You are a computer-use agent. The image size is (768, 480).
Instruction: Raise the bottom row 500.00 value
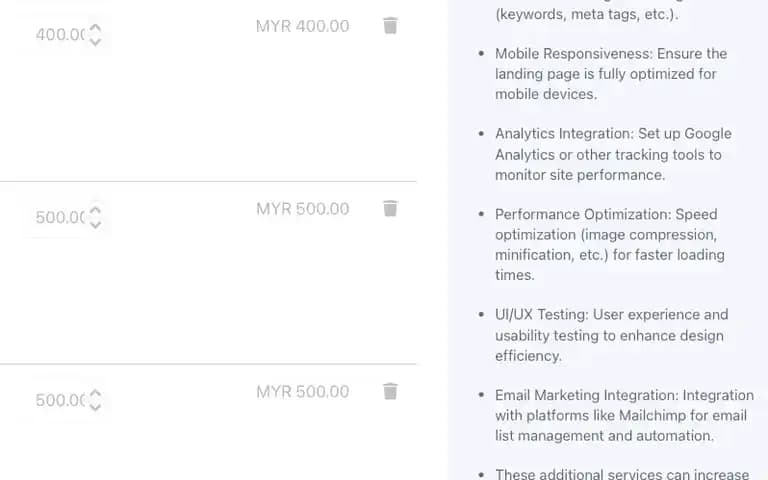96,394
